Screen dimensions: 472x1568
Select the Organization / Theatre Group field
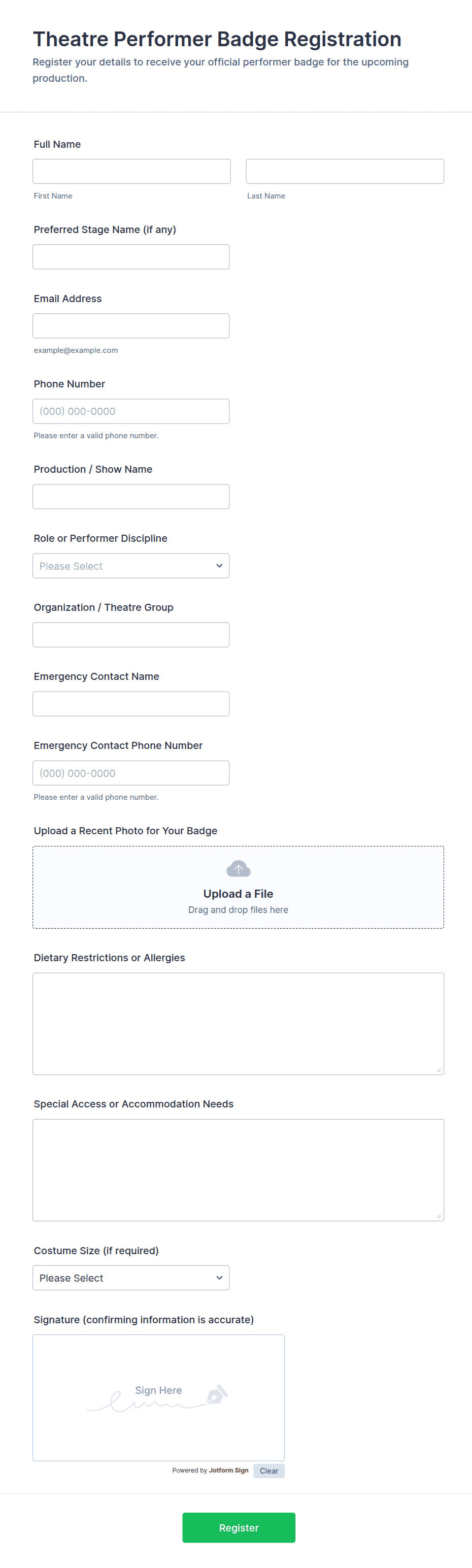point(131,635)
